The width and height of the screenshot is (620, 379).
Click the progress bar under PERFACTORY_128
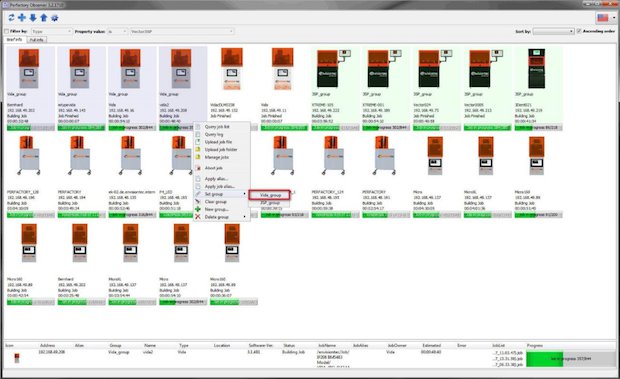click(30, 215)
